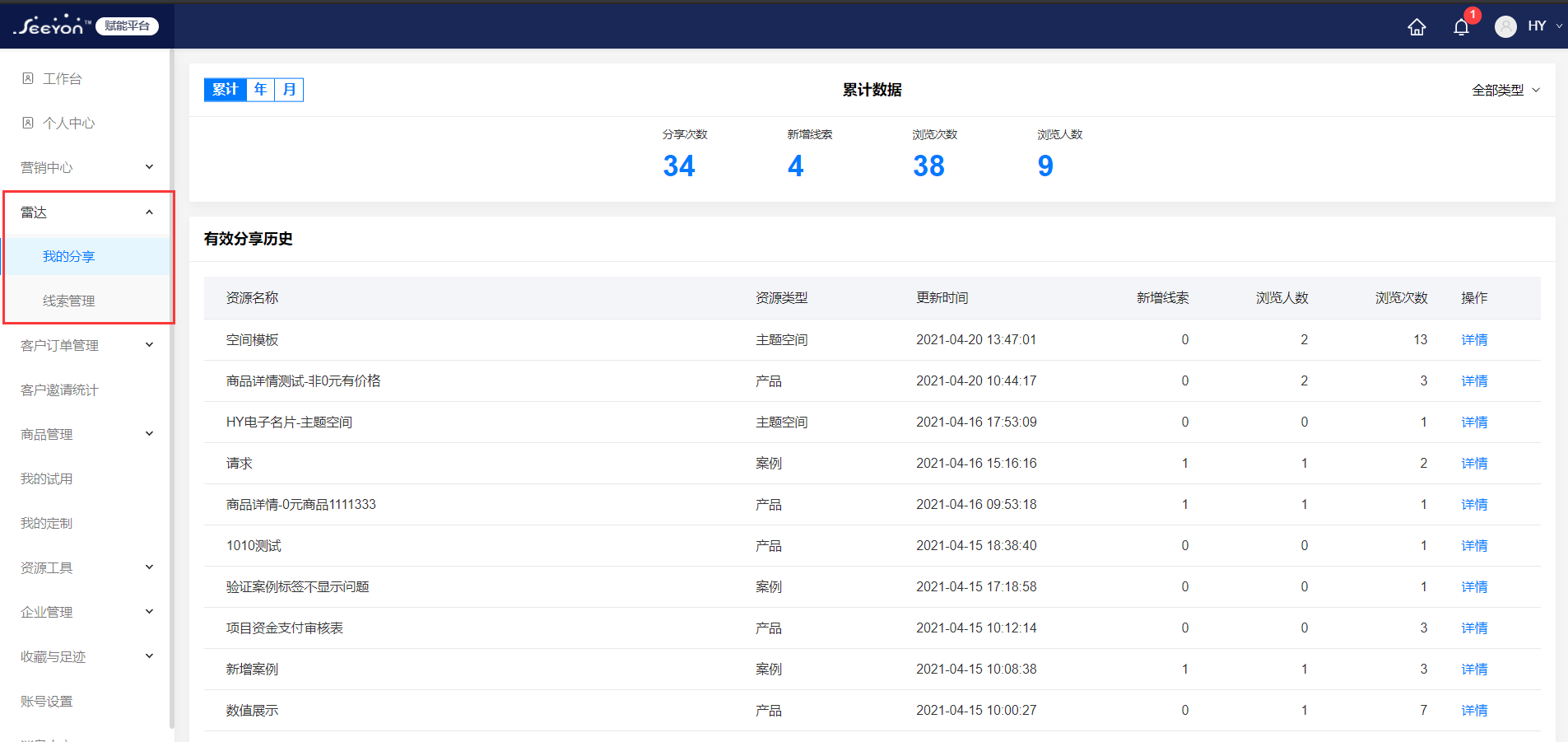View 详情 for 验证案例标签不显示问题
The image size is (1568, 742).
pyautogui.click(x=1474, y=586)
